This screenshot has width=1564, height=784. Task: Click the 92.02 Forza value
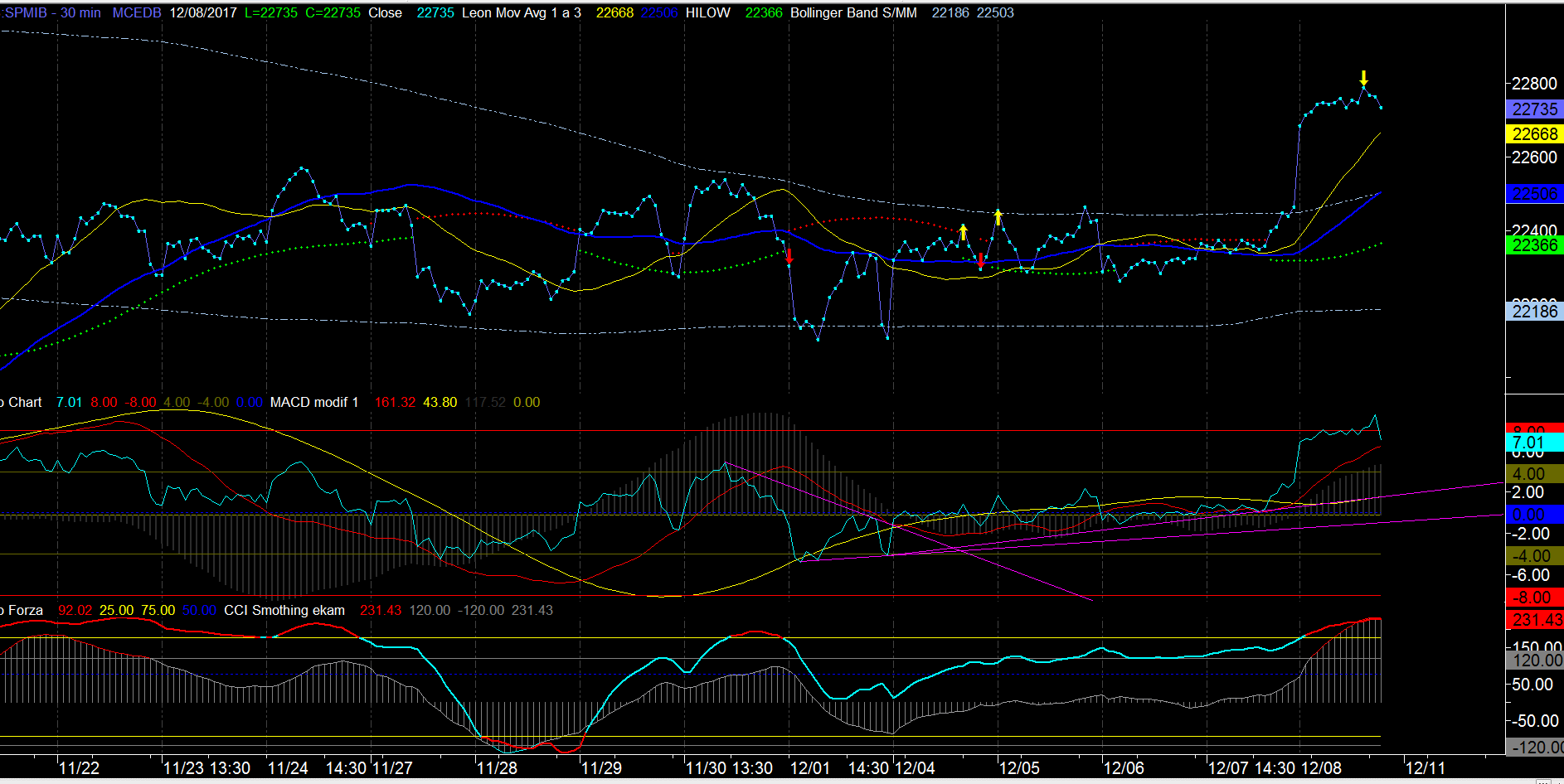click(75, 611)
